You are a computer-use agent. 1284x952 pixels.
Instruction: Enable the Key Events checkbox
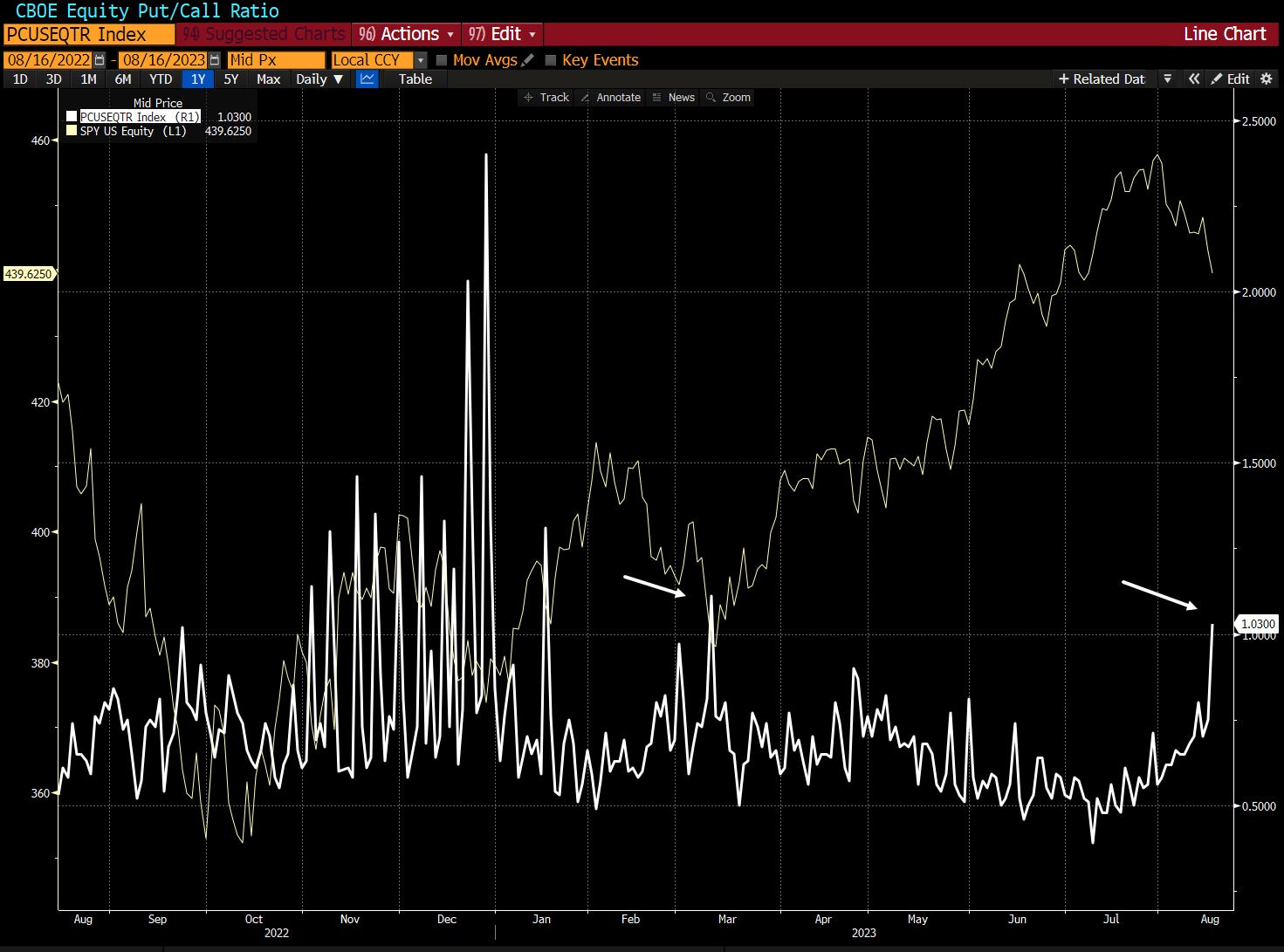[x=551, y=60]
